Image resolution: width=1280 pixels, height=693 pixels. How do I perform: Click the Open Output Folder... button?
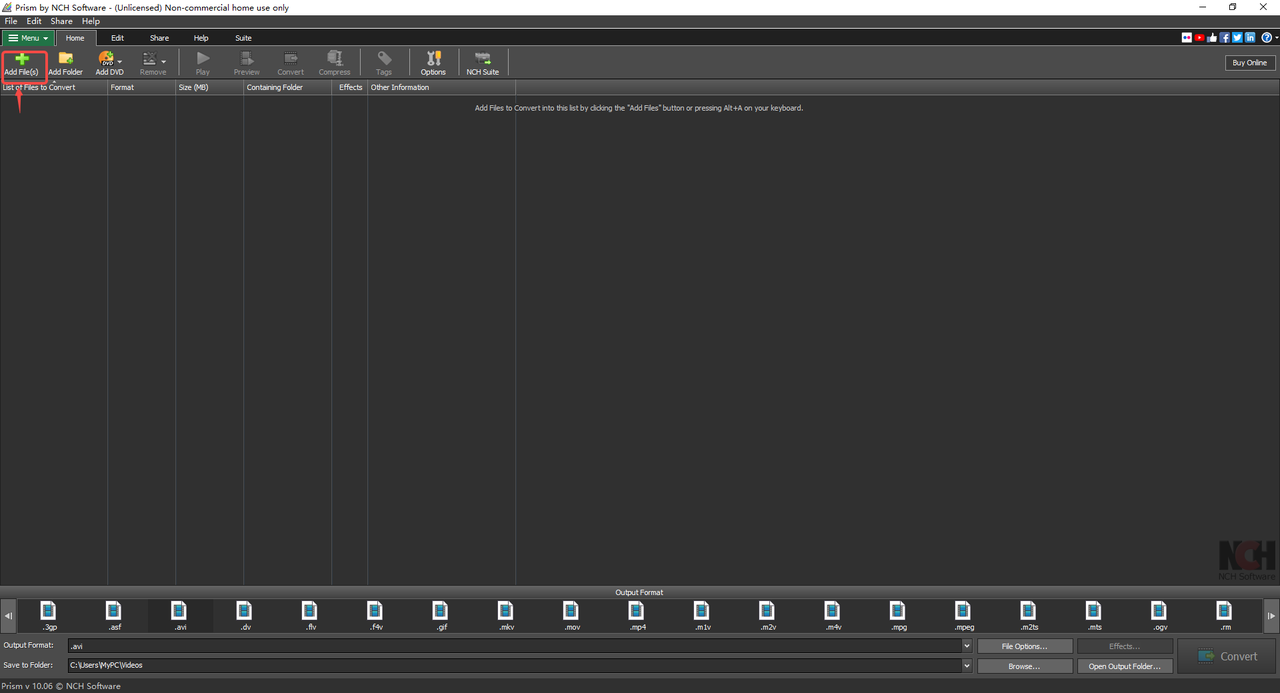click(x=1125, y=666)
